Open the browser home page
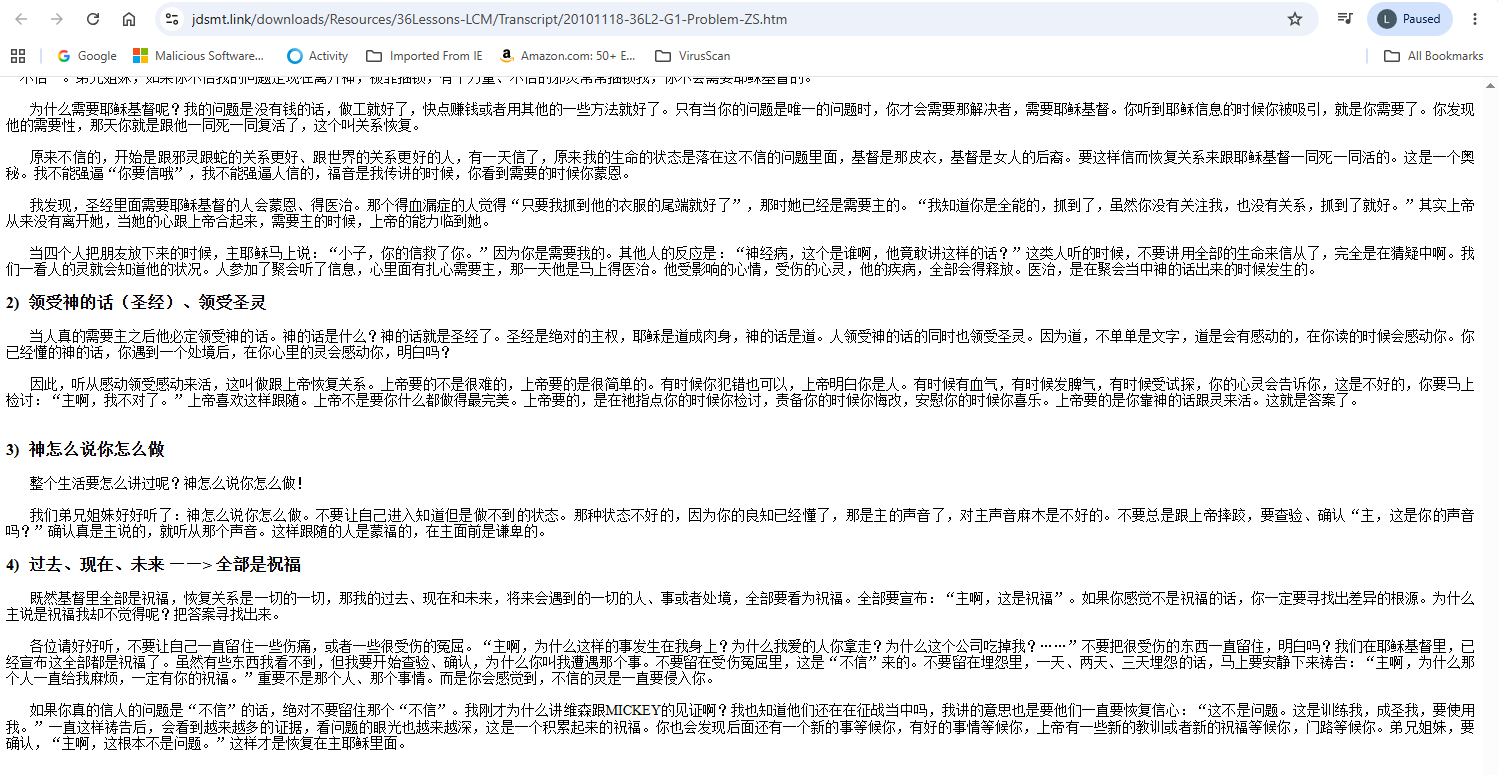The height and width of the screenshot is (775, 1498). click(x=129, y=19)
